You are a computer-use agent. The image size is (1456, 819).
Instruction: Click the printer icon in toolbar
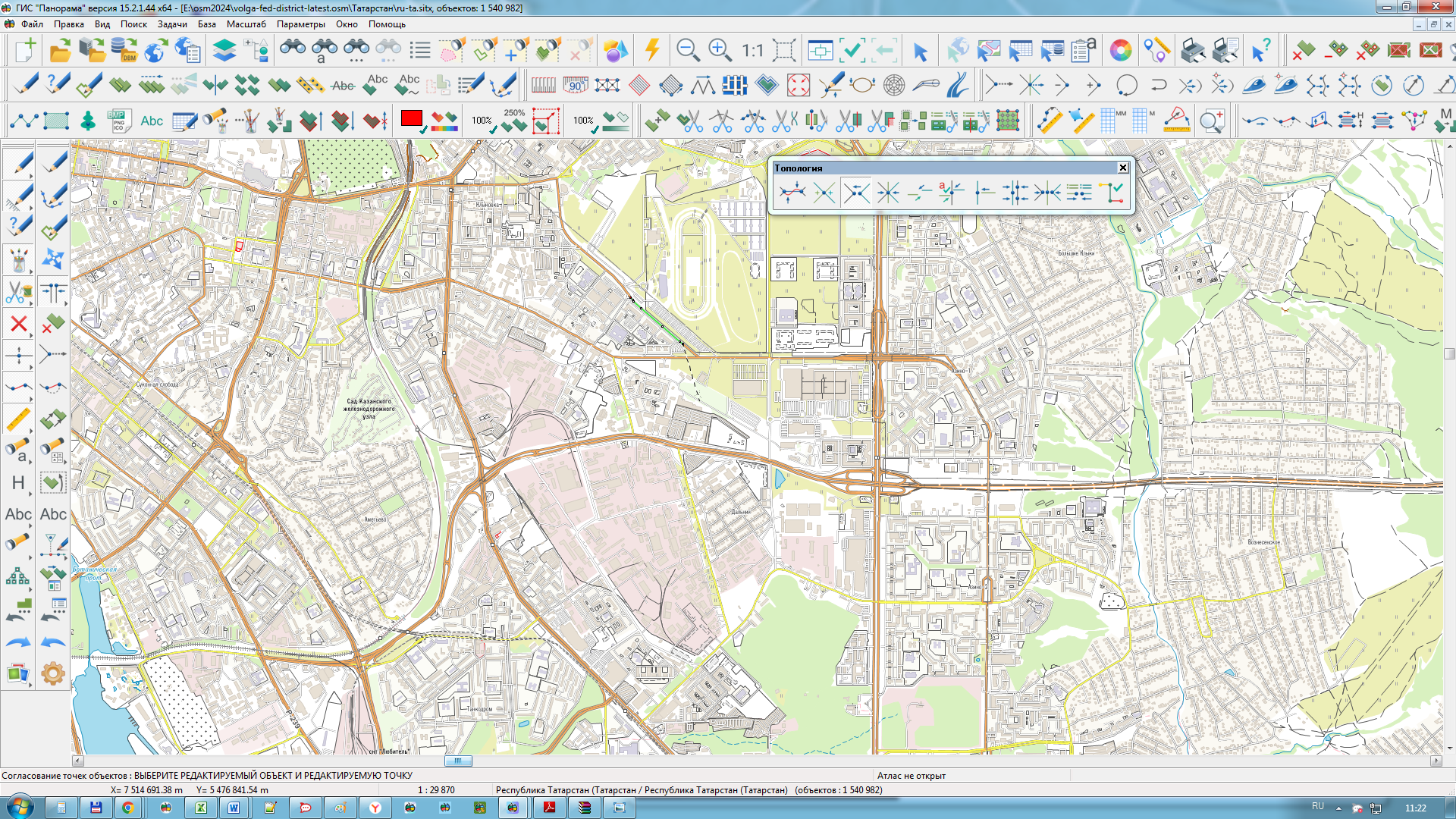[x=1193, y=51]
